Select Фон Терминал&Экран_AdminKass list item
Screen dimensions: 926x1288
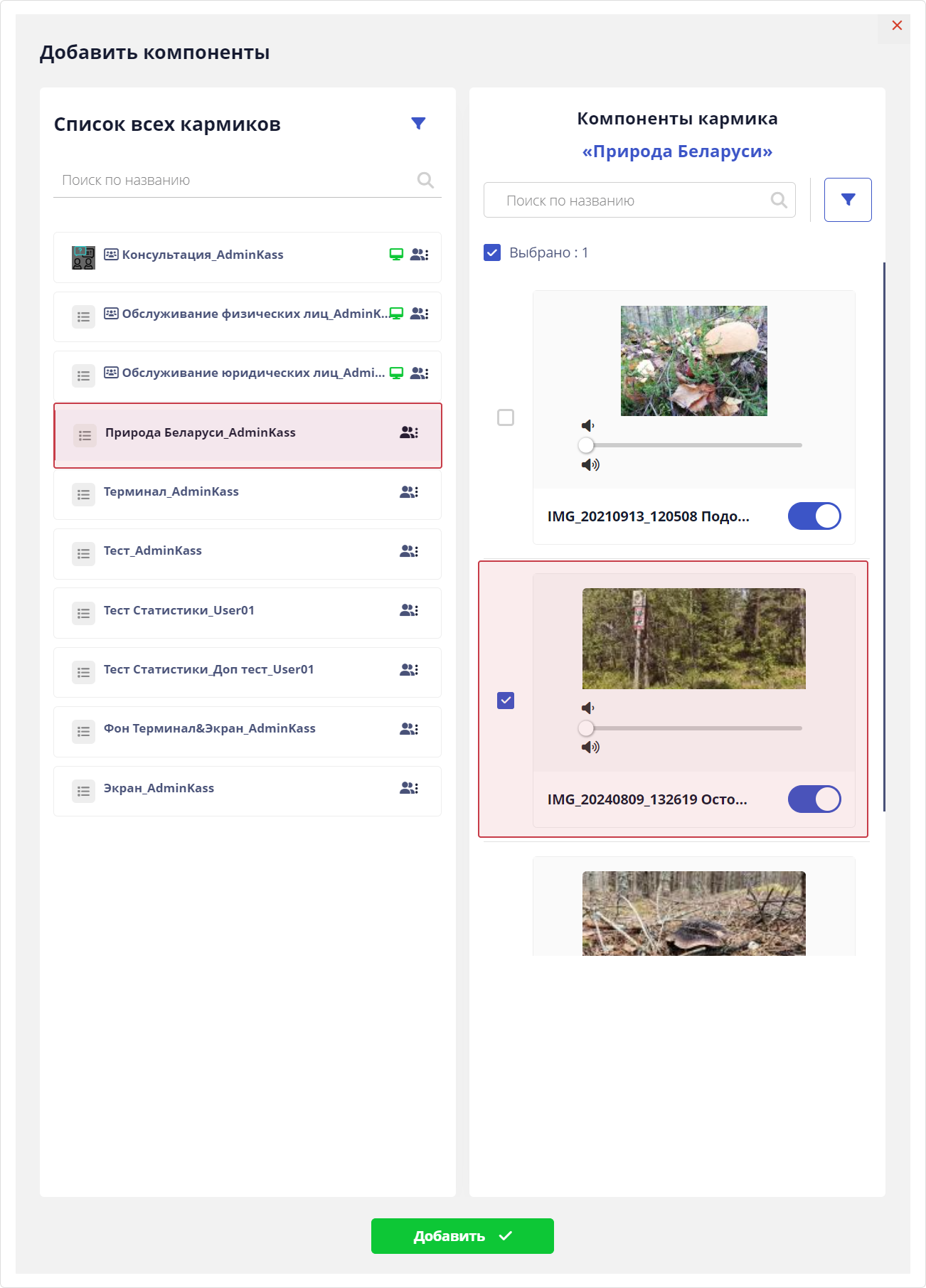(x=210, y=729)
